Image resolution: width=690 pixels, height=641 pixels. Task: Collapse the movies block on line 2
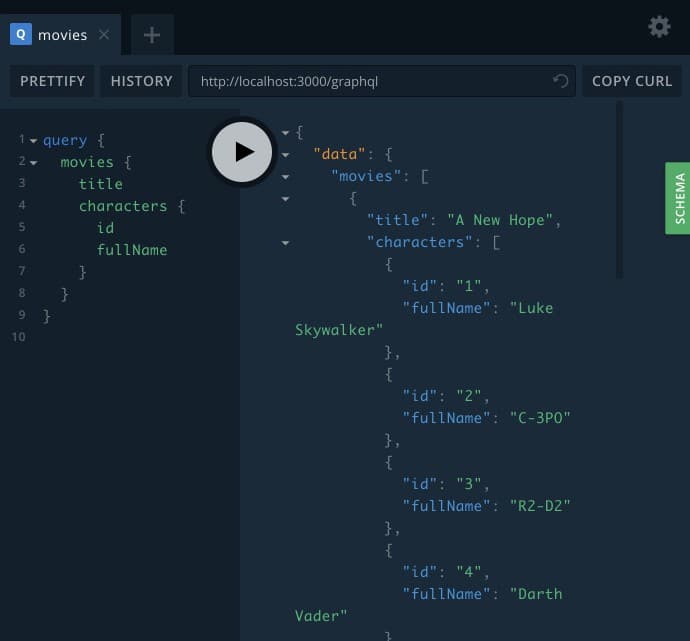click(x=33, y=163)
